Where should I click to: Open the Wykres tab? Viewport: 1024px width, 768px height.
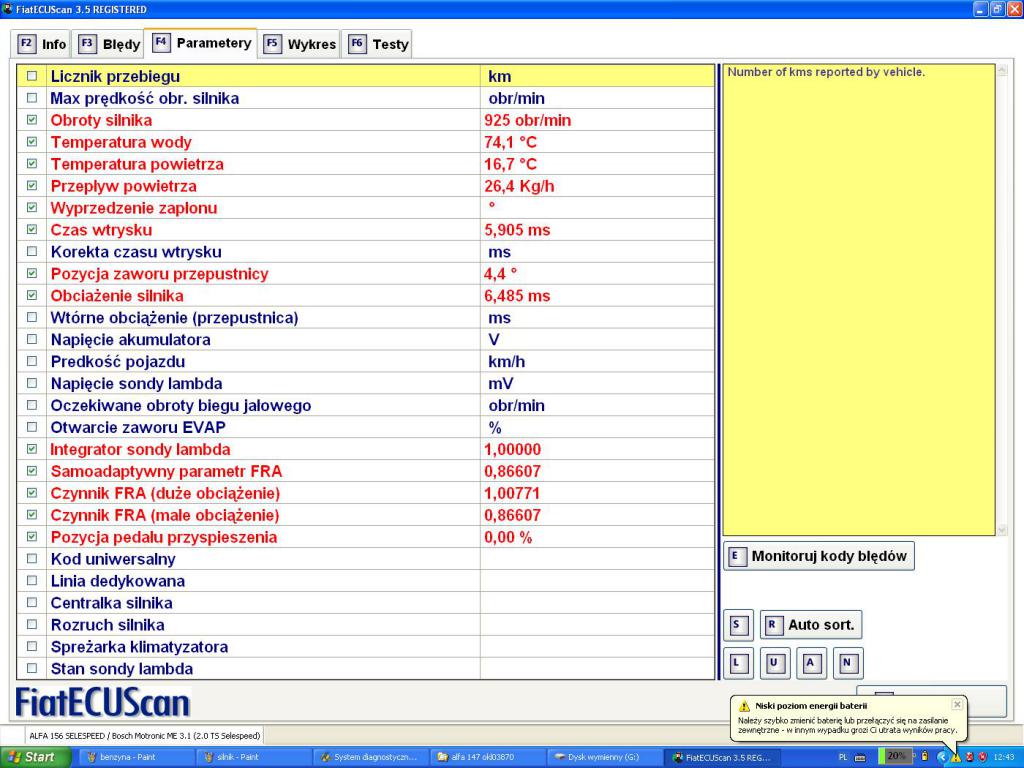[300, 44]
